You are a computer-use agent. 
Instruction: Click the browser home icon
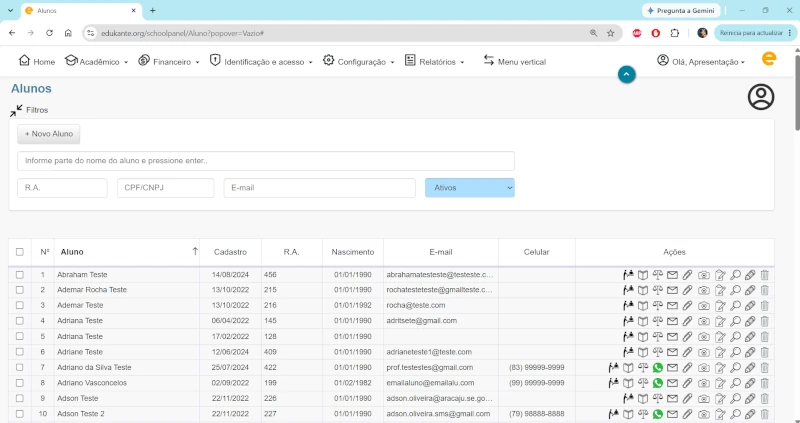(68, 33)
